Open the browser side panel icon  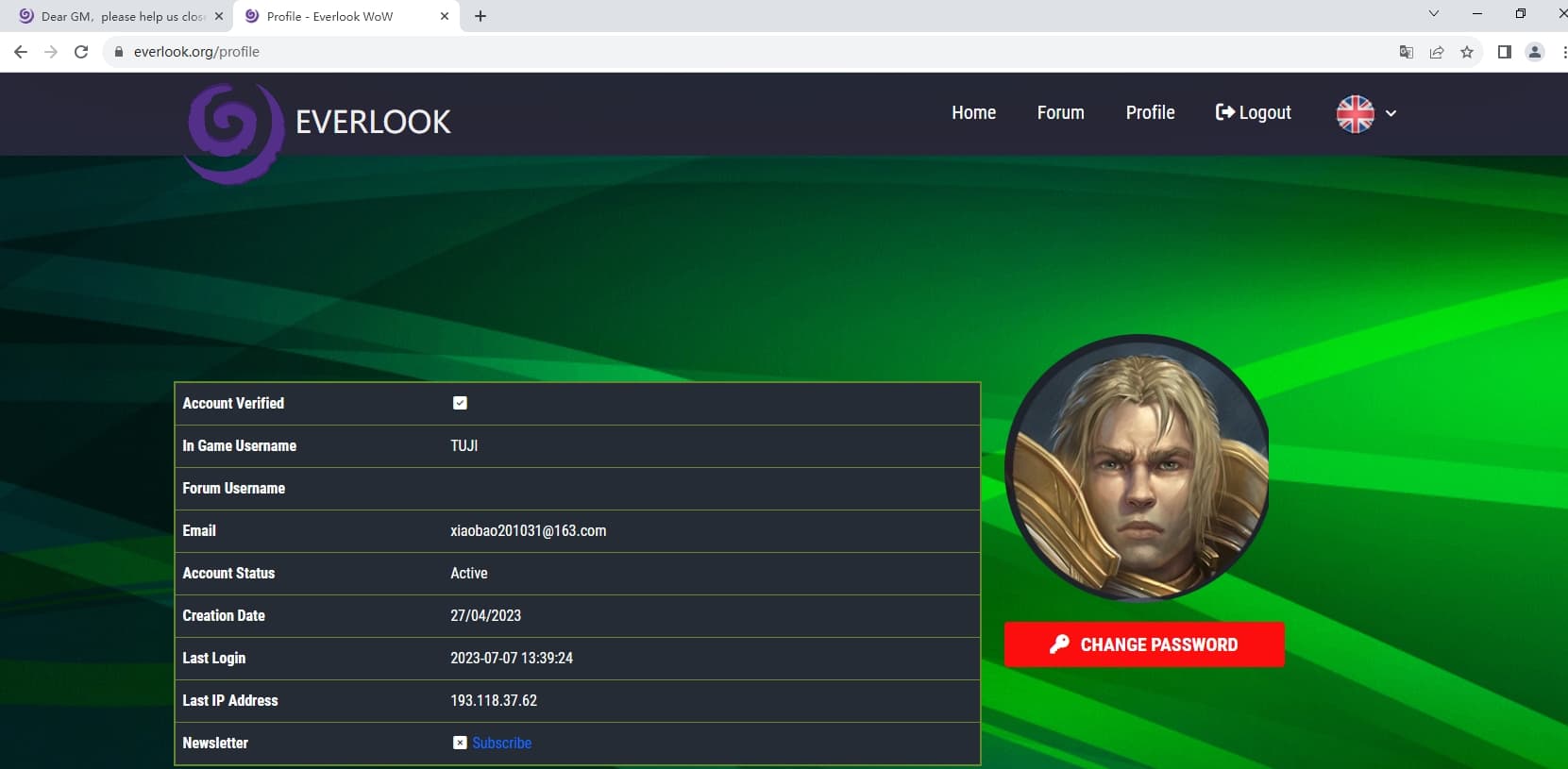tap(1505, 52)
